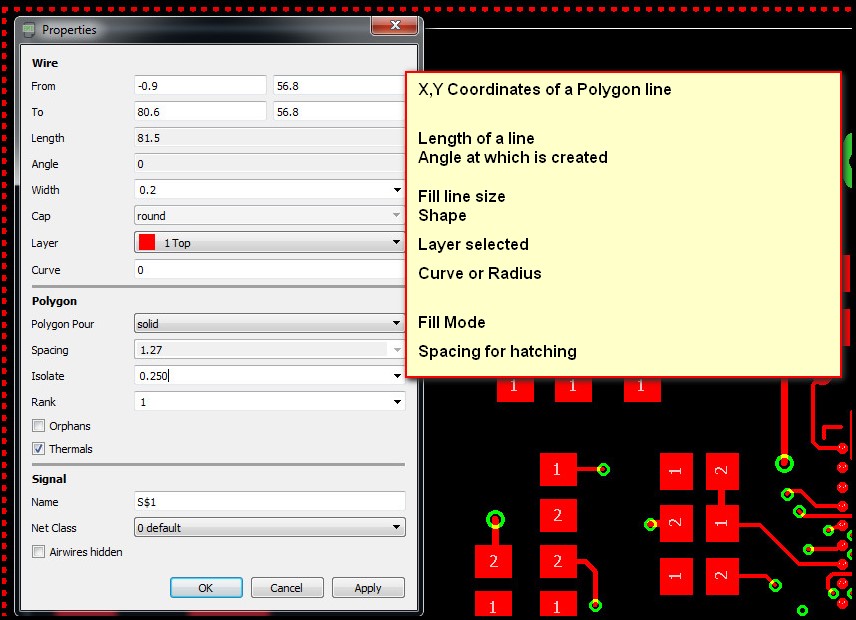This screenshot has height=620, width=856.
Task: Open the Spacing dropdown 1.27
Action: coord(269,350)
